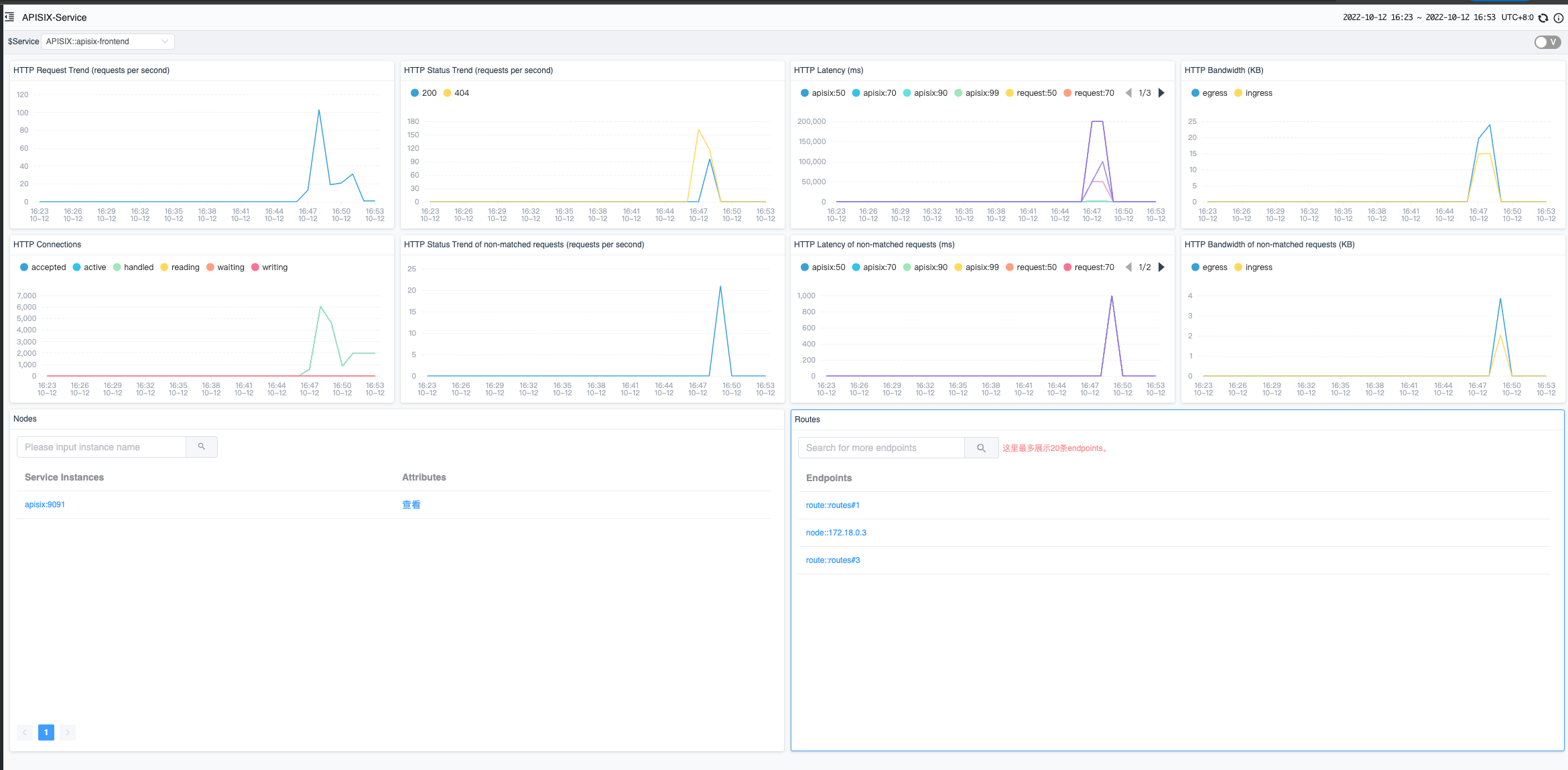Click the sidebar menu collapse icon
Screen dimensions: 1568x770
point(9,17)
